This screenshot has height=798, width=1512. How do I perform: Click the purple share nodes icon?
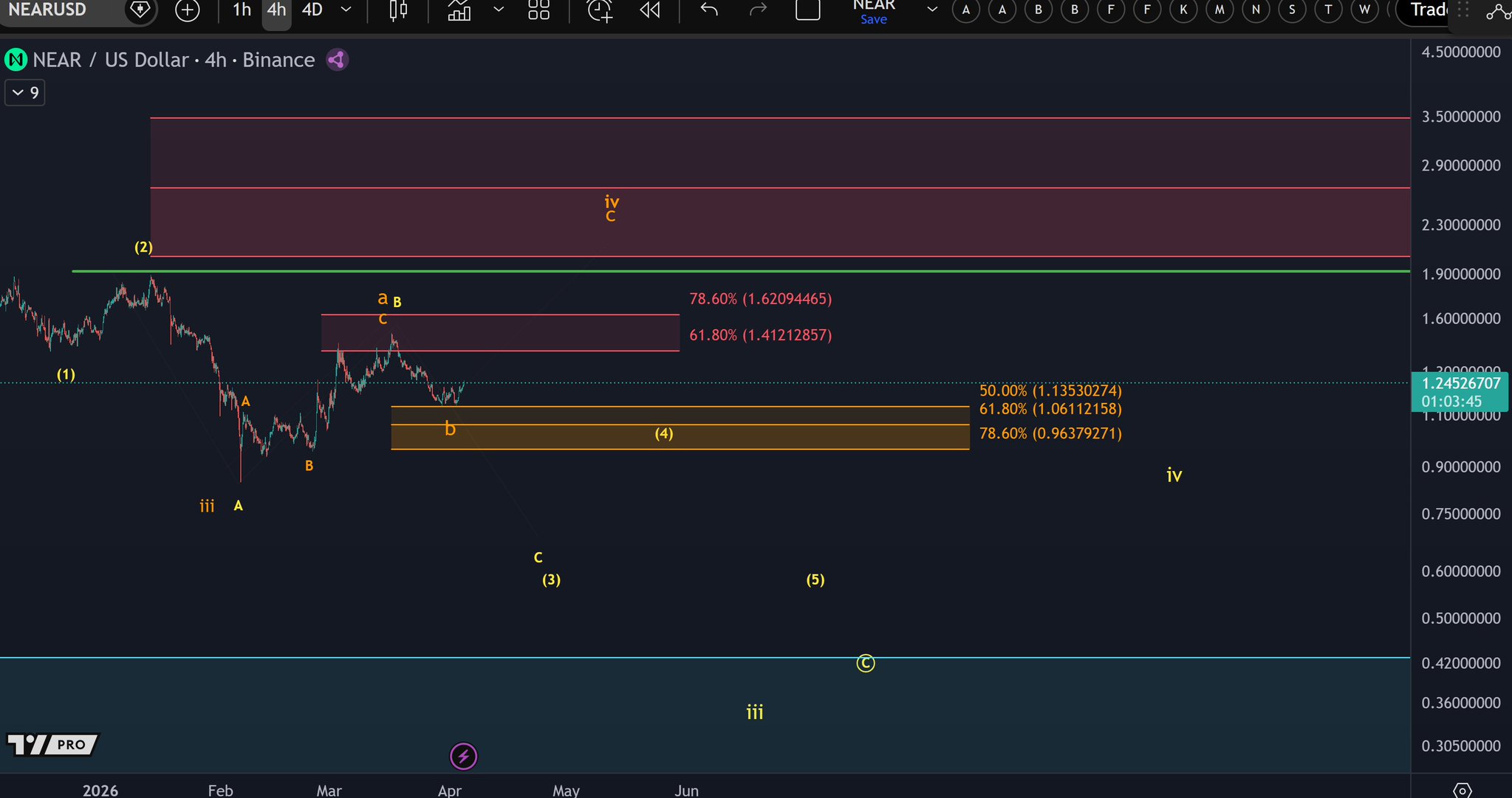click(337, 60)
